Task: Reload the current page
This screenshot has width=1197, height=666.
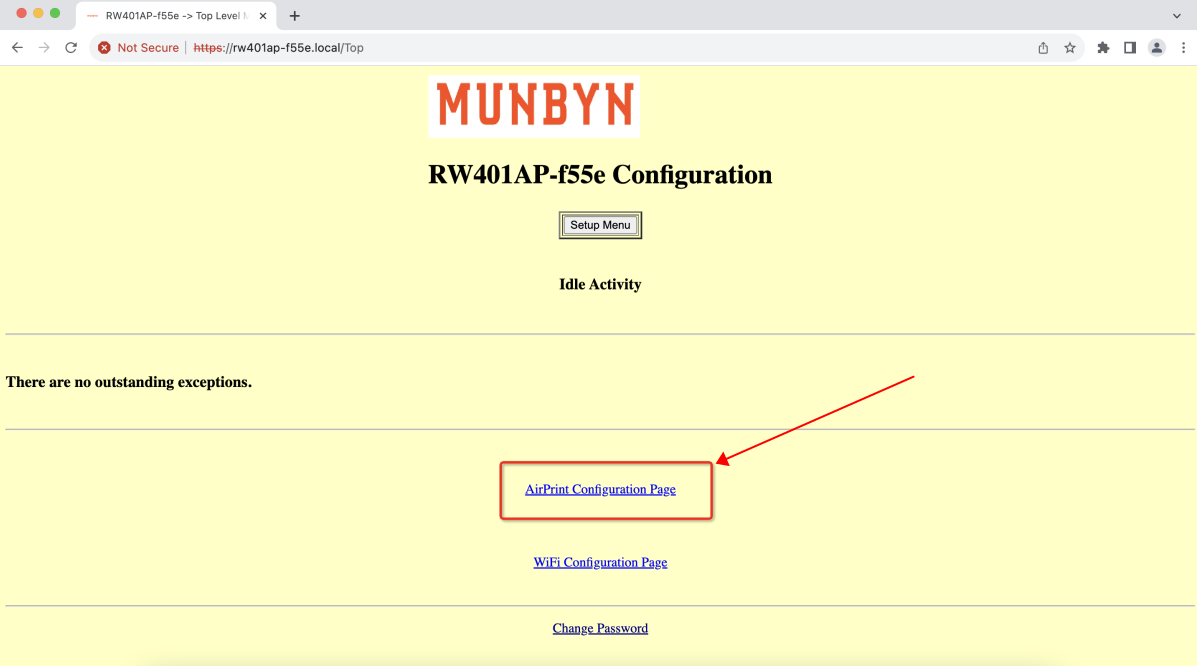Action: click(71, 47)
